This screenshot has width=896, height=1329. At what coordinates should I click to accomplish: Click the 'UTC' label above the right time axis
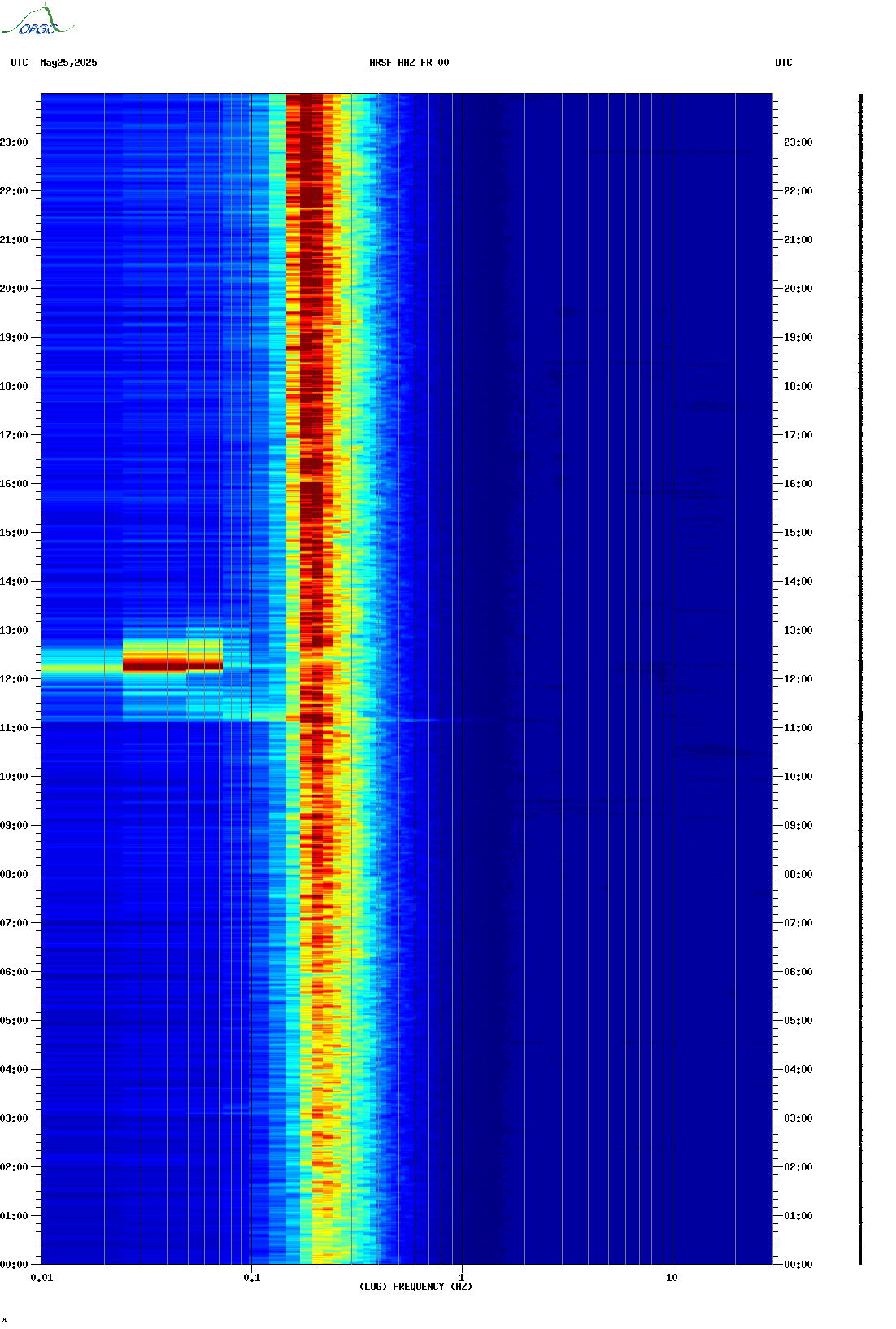pos(784,63)
